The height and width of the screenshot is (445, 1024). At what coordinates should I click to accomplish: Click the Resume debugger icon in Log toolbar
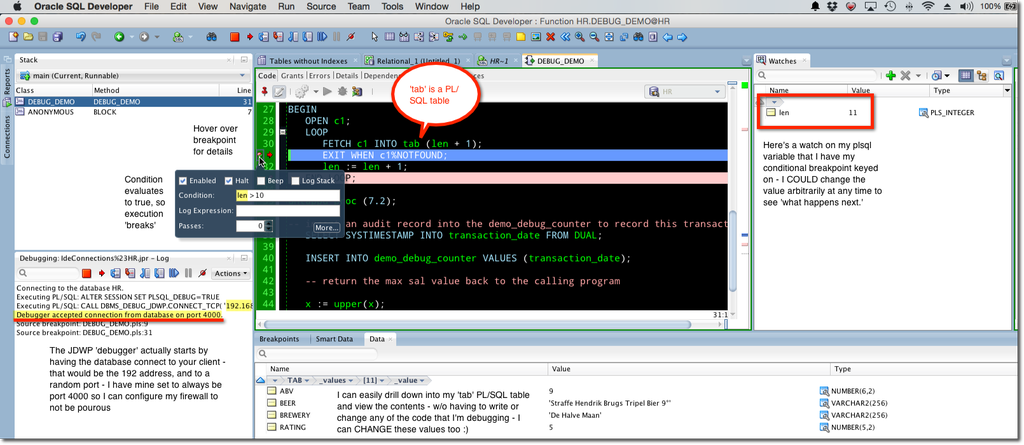tap(172, 274)
